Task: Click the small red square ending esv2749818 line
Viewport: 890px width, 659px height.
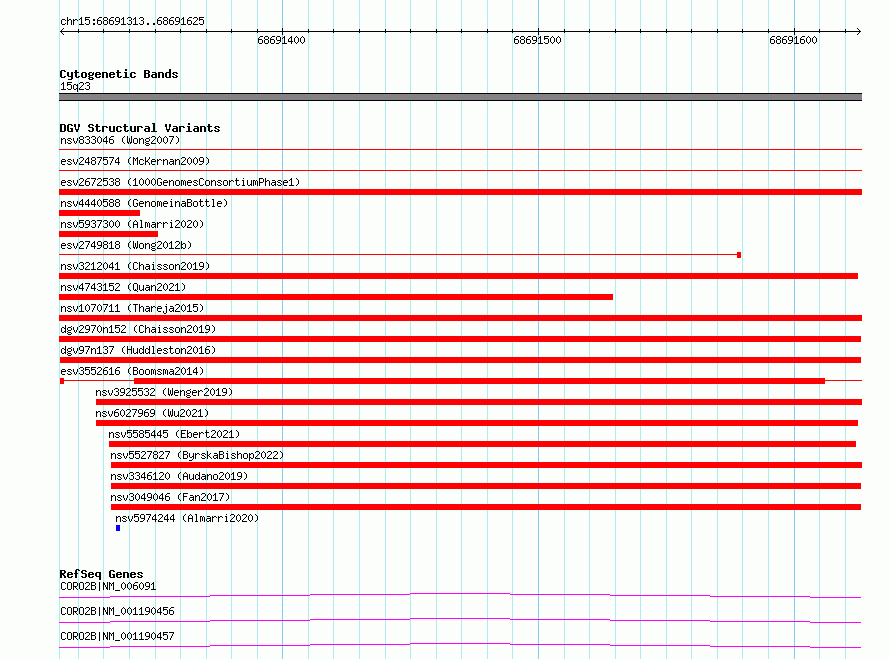Action: coord(739,255)
